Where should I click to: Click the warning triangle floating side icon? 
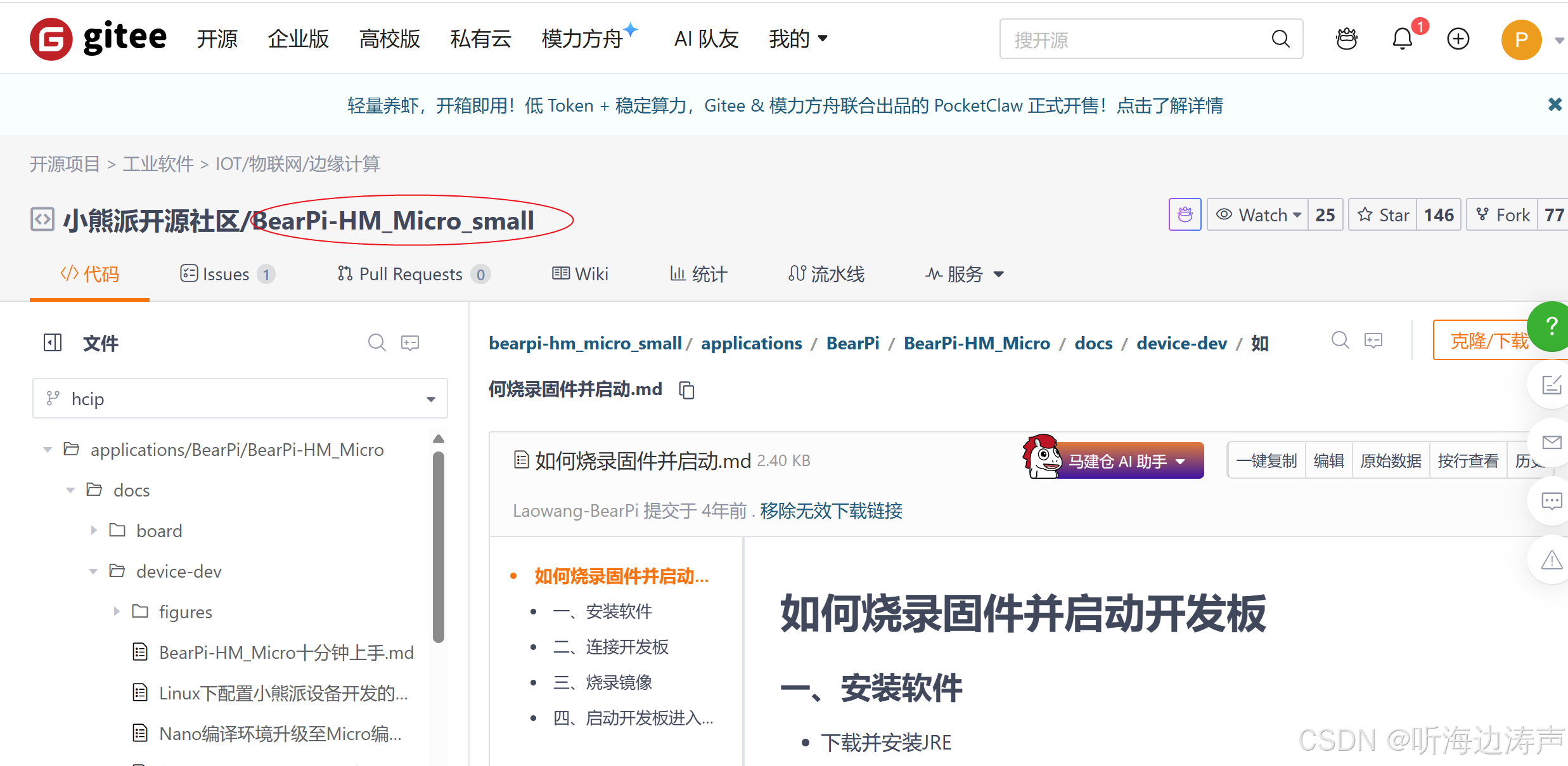[1550, 560]
